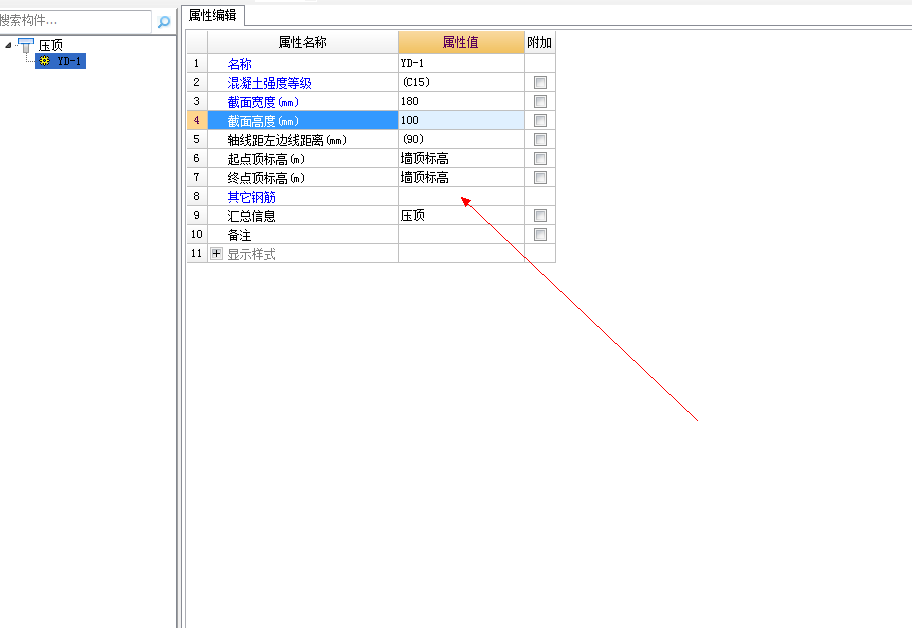The width and height of the screenshot is (912, 628).
Task: Click the 属性名称 column header
Action: pos(303,42)
